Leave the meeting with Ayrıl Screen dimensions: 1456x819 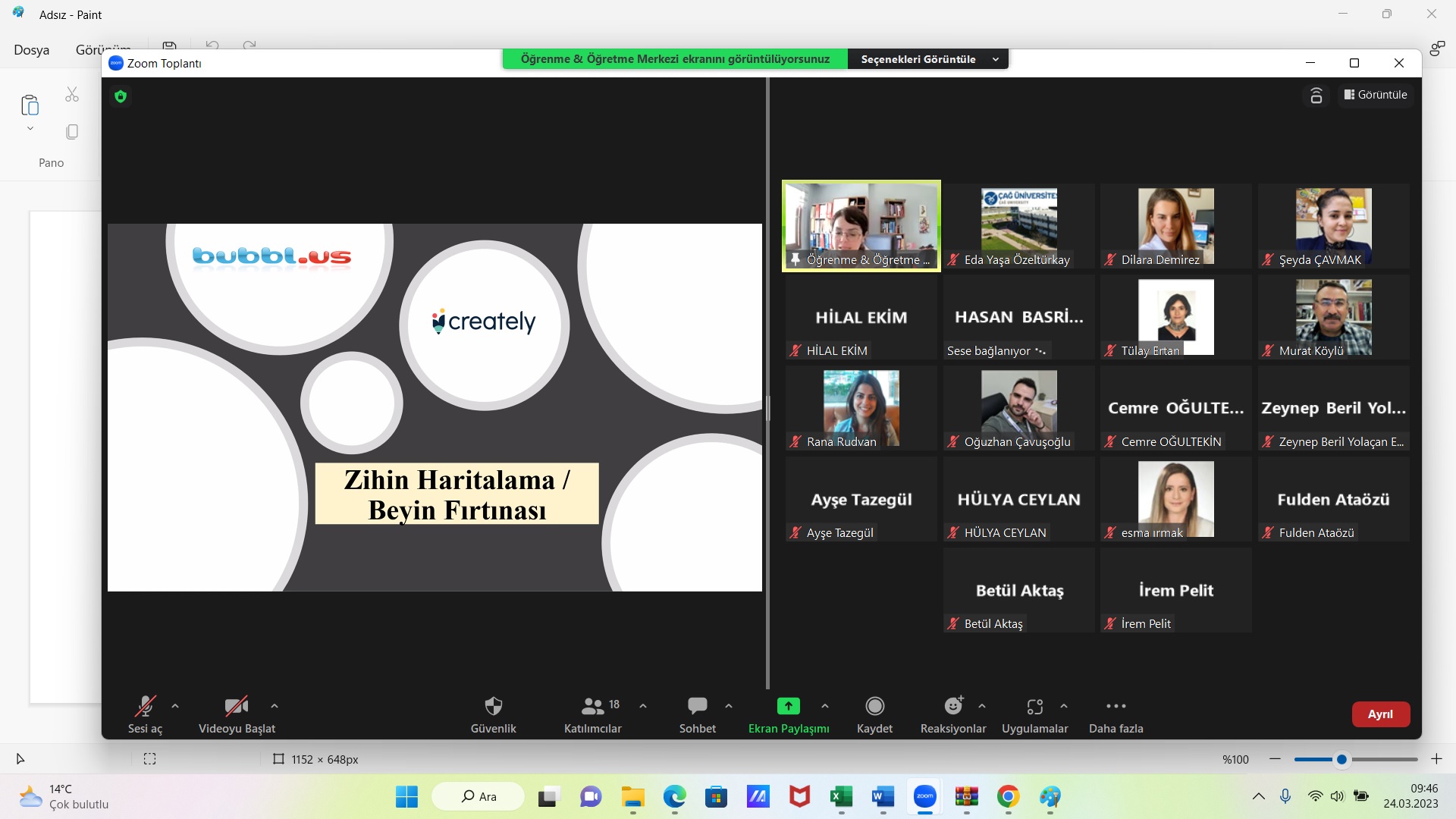[x=1380, y=714]
